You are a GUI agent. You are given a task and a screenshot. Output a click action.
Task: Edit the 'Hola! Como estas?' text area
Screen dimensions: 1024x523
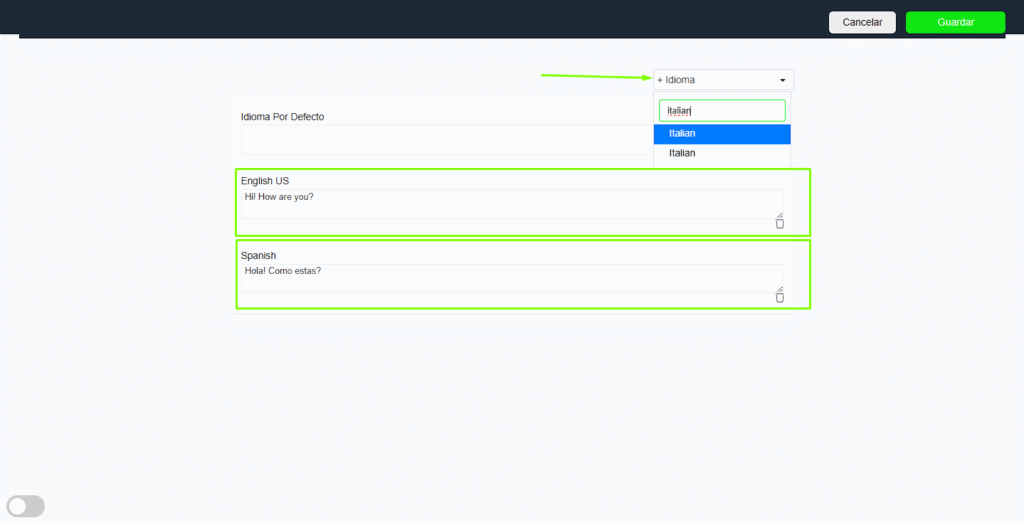[510, 278]
